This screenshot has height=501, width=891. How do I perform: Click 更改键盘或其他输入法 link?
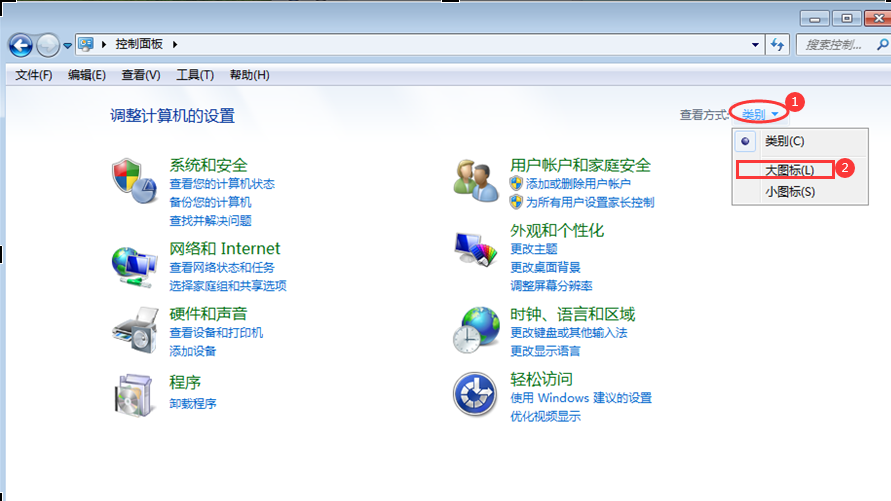tap(569, 333)
